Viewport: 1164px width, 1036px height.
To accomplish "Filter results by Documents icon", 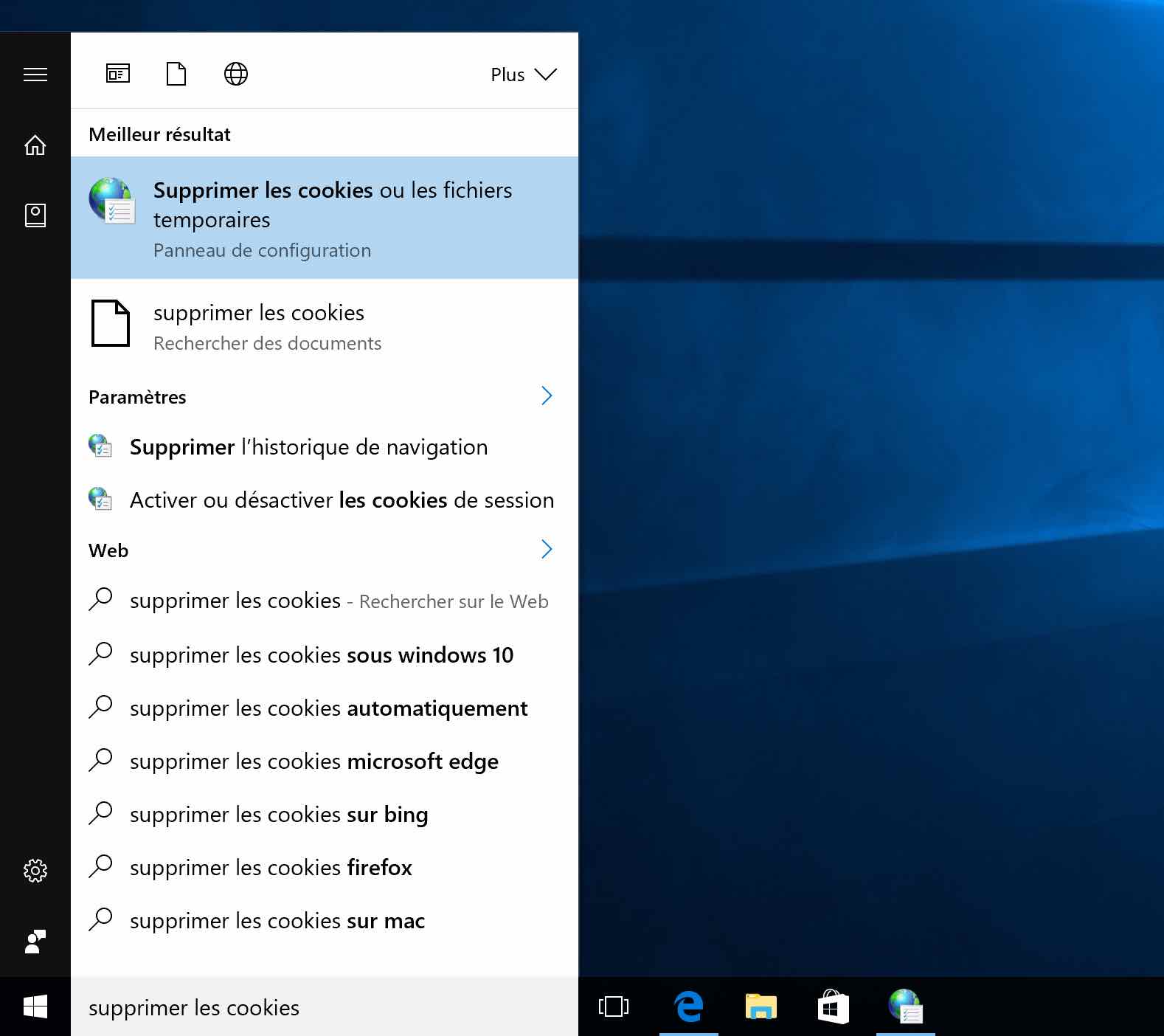I will 176,74.
